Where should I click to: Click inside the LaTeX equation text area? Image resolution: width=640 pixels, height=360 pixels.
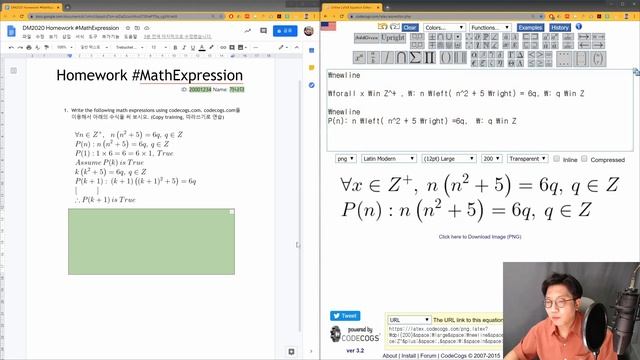click(x=480, y=110)
